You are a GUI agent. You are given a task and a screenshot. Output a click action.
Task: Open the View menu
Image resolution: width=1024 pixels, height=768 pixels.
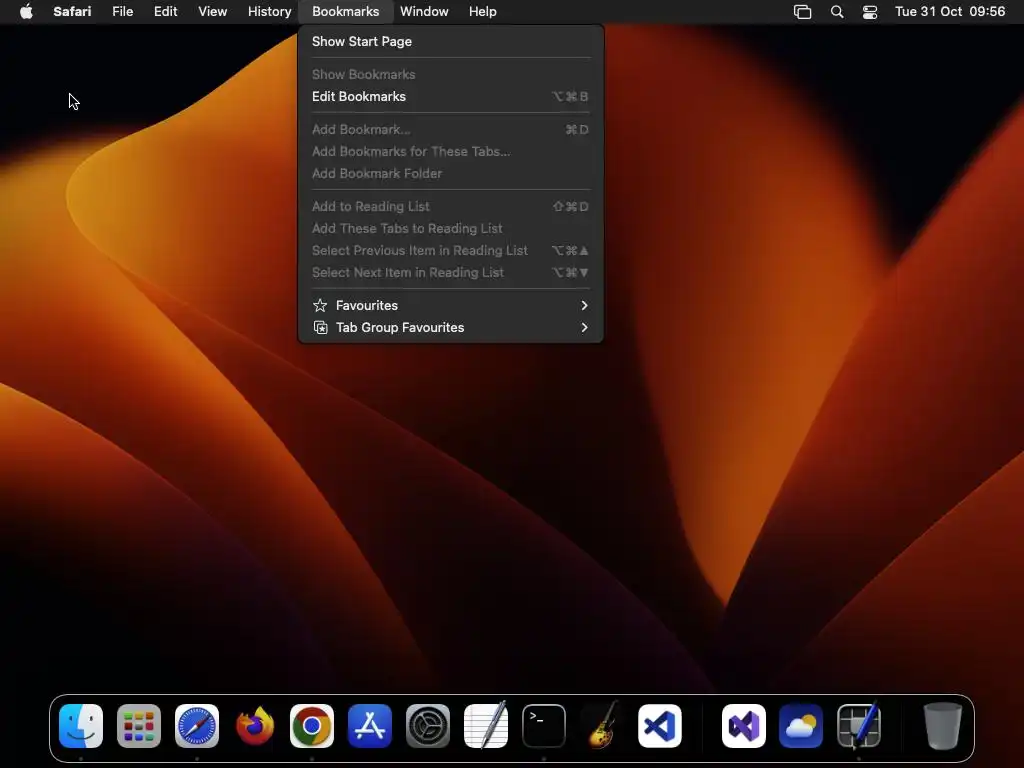tap(212, 12)
